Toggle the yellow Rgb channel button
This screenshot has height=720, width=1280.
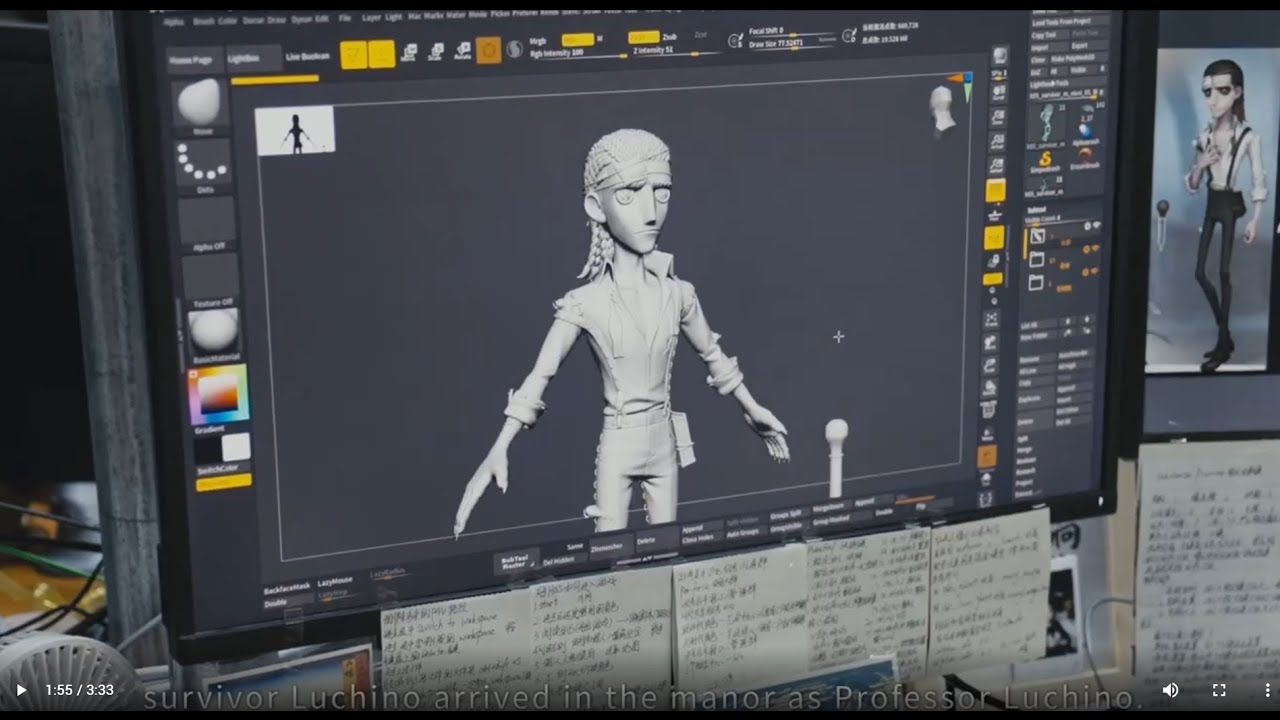point(577,40)
